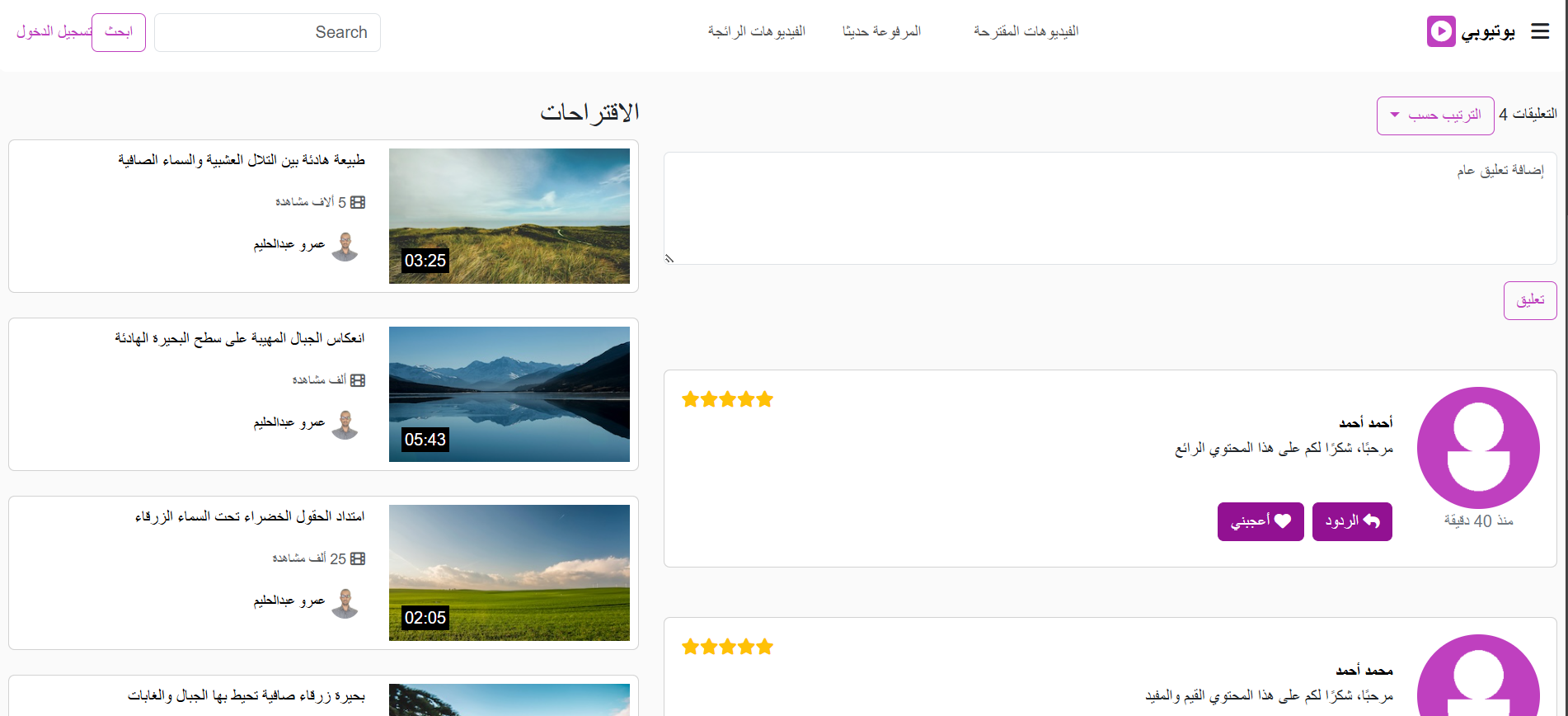Image resolution: width=1568 pixels, height=716 pixels.
Task: Open the hamburger menu icon
Action: click(x=1540, y=31)
